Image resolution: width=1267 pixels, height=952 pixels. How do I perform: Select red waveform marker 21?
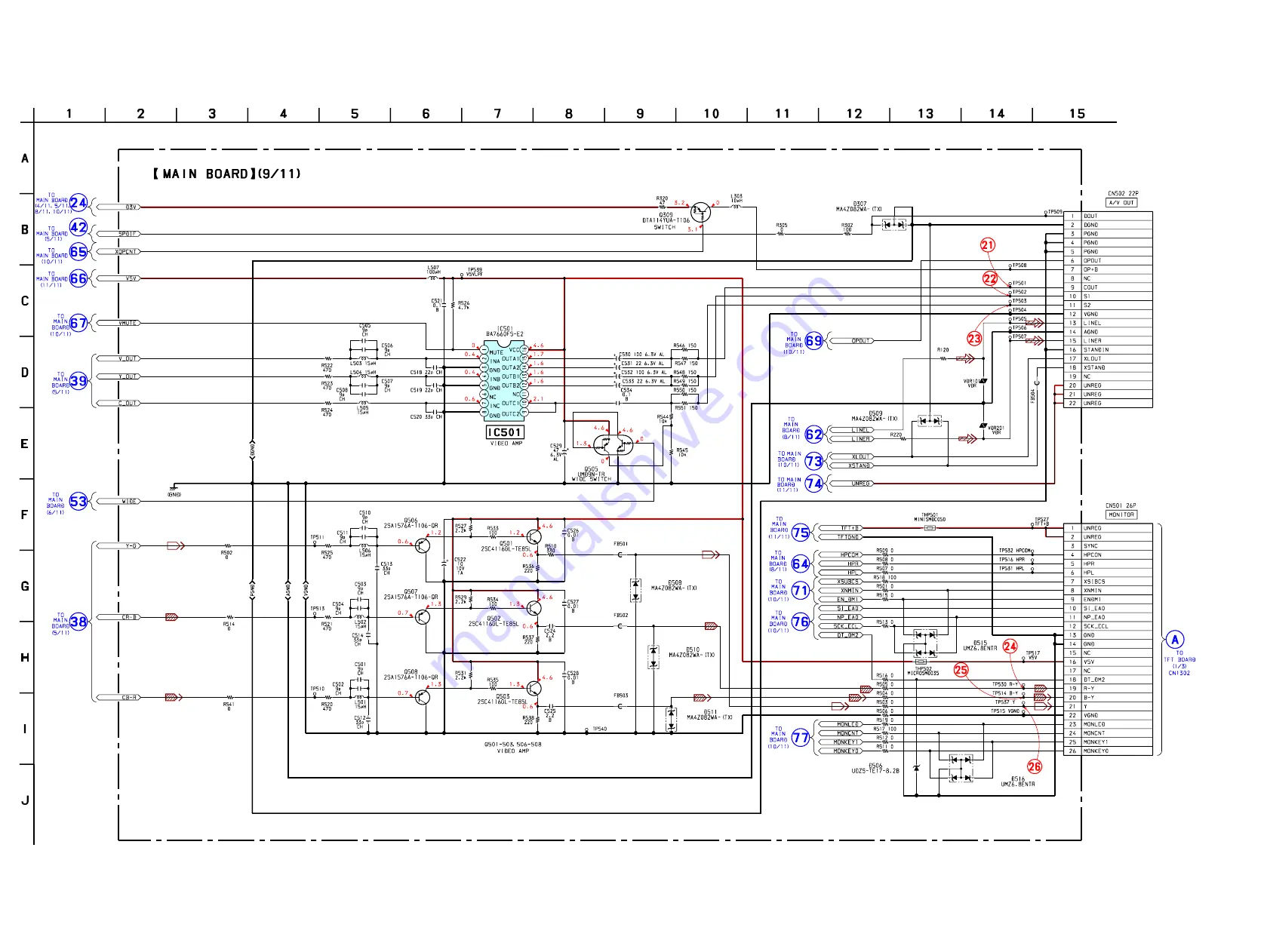click(x=988, y=244)
